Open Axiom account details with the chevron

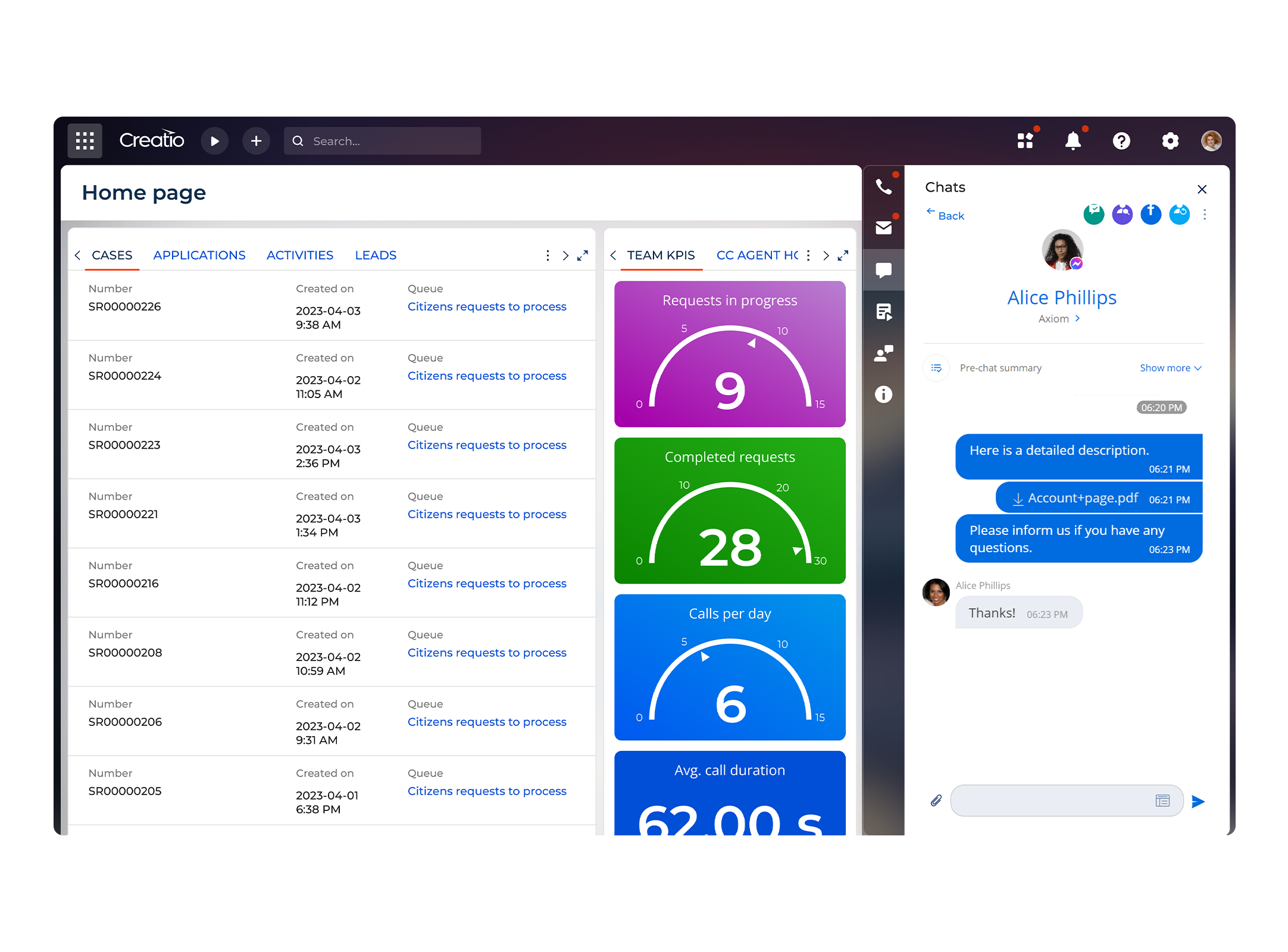coord(1078,318)
